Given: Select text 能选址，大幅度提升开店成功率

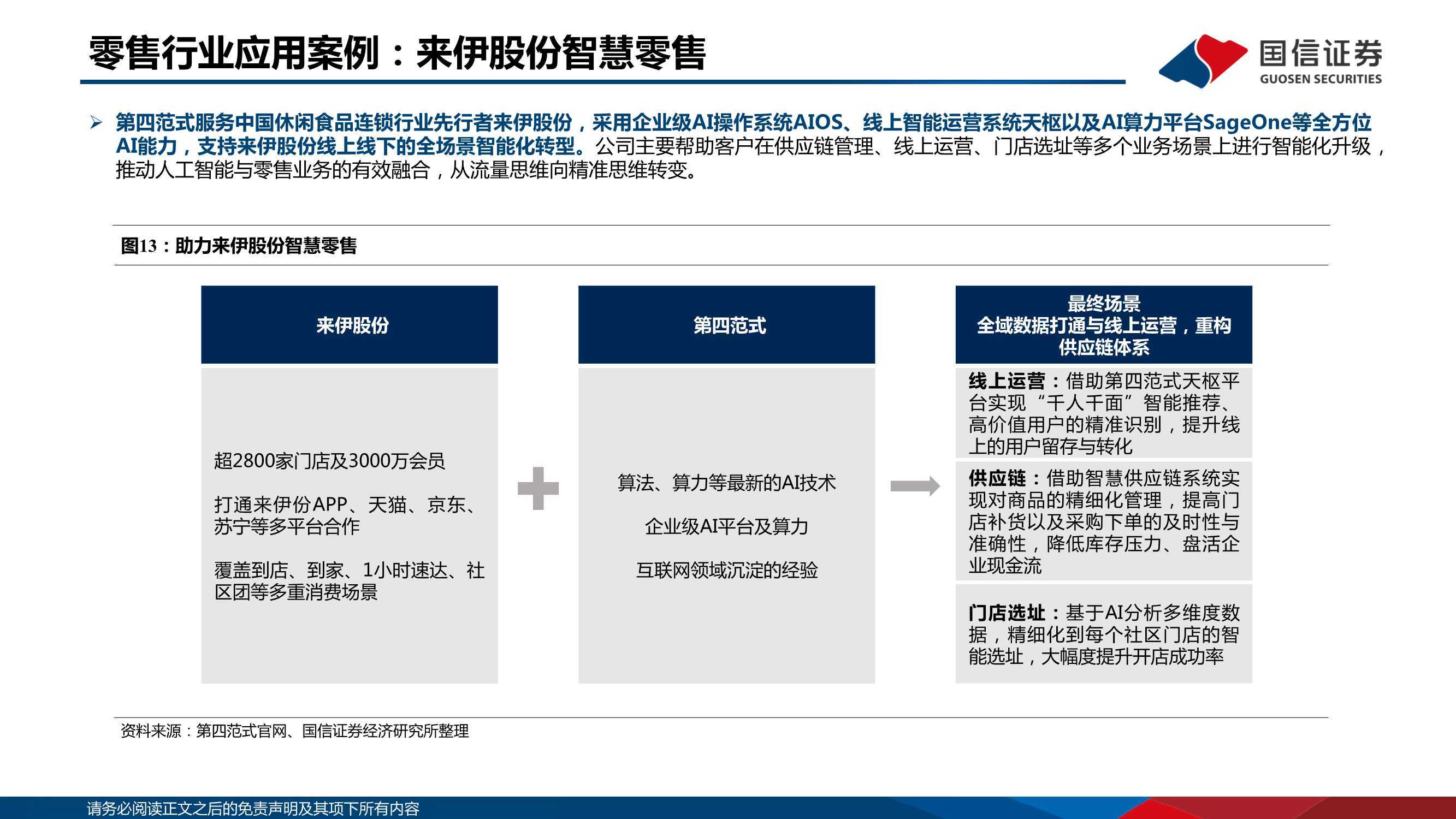Looking at the screenshot, I should (x=1096, y=656).
